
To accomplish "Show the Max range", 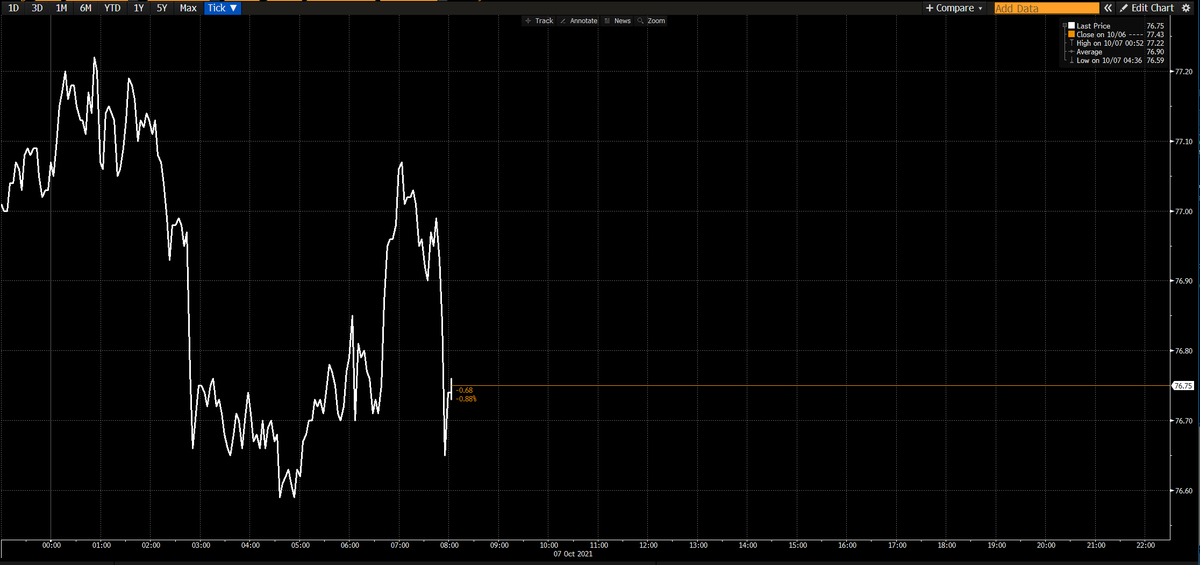I will click(x=188, y=7).
